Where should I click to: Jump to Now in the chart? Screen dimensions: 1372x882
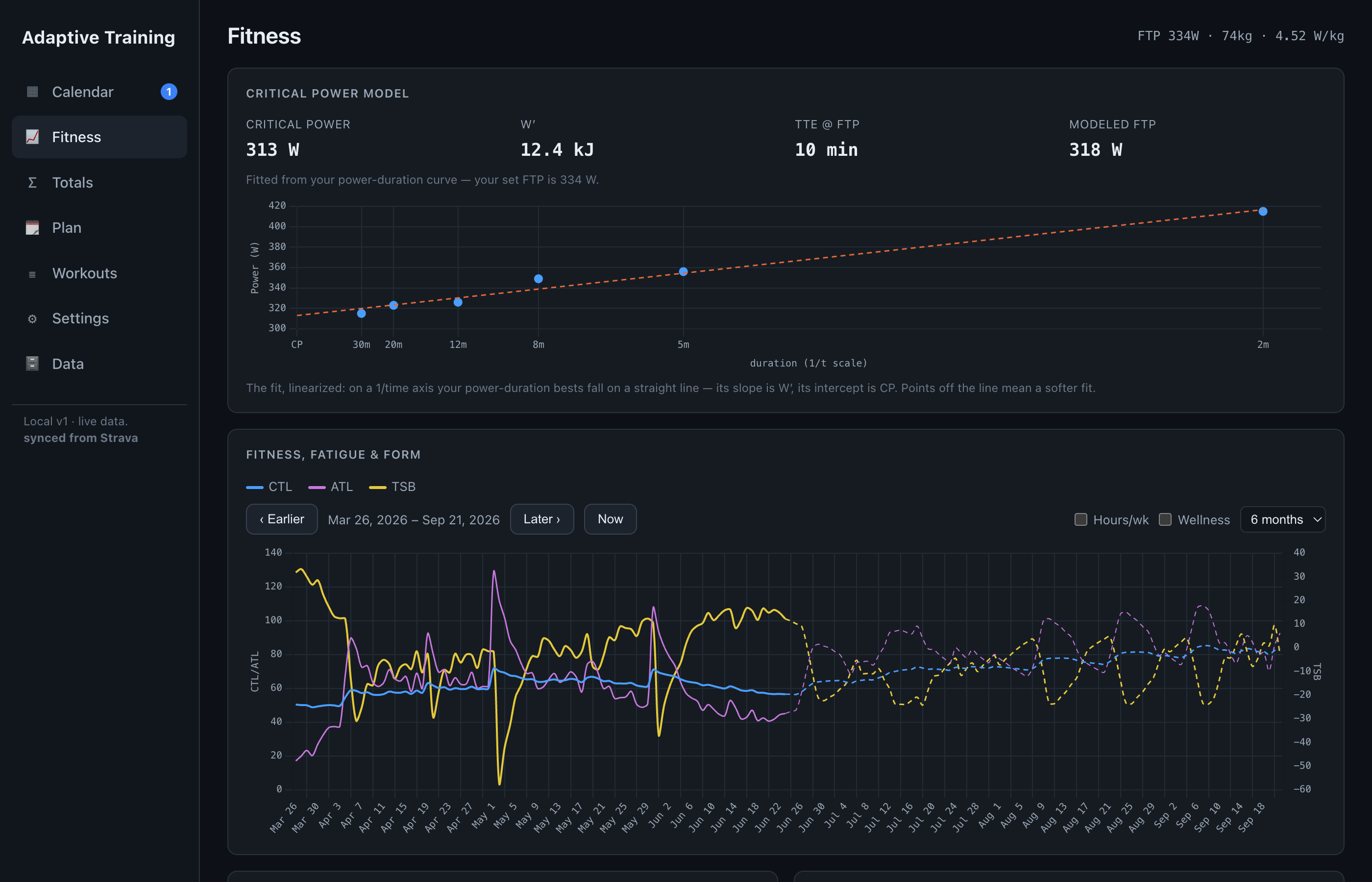click(610, 519)
